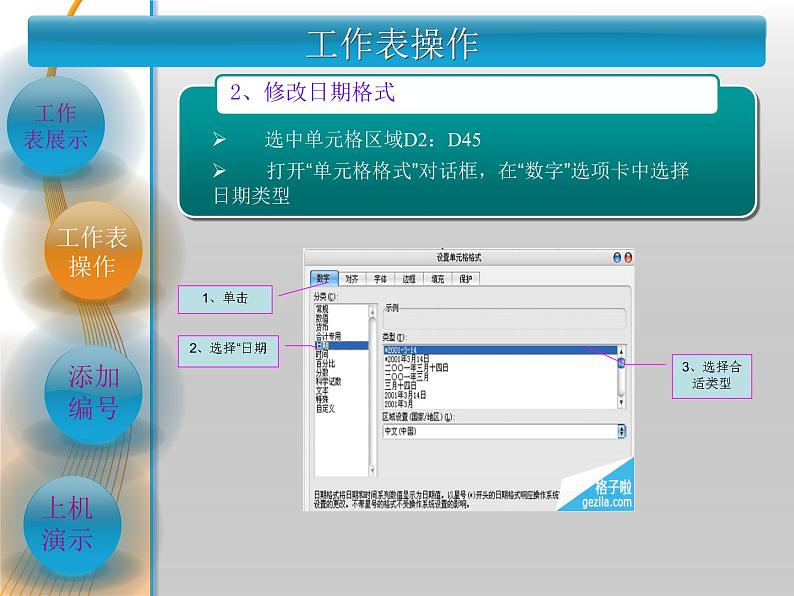Select 二○○一年三月十四日 date type

[416, 368]
